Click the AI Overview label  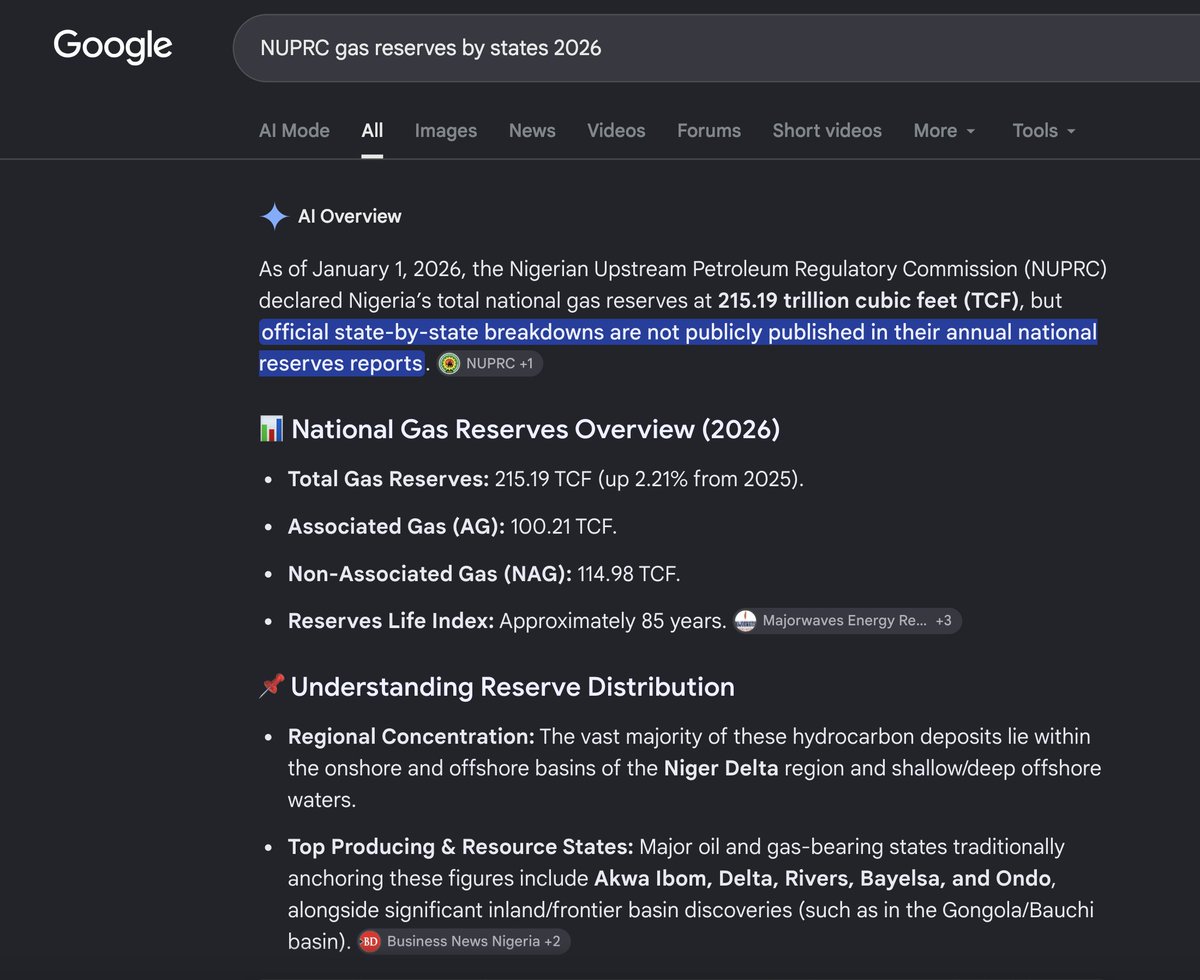click(349, 216)
